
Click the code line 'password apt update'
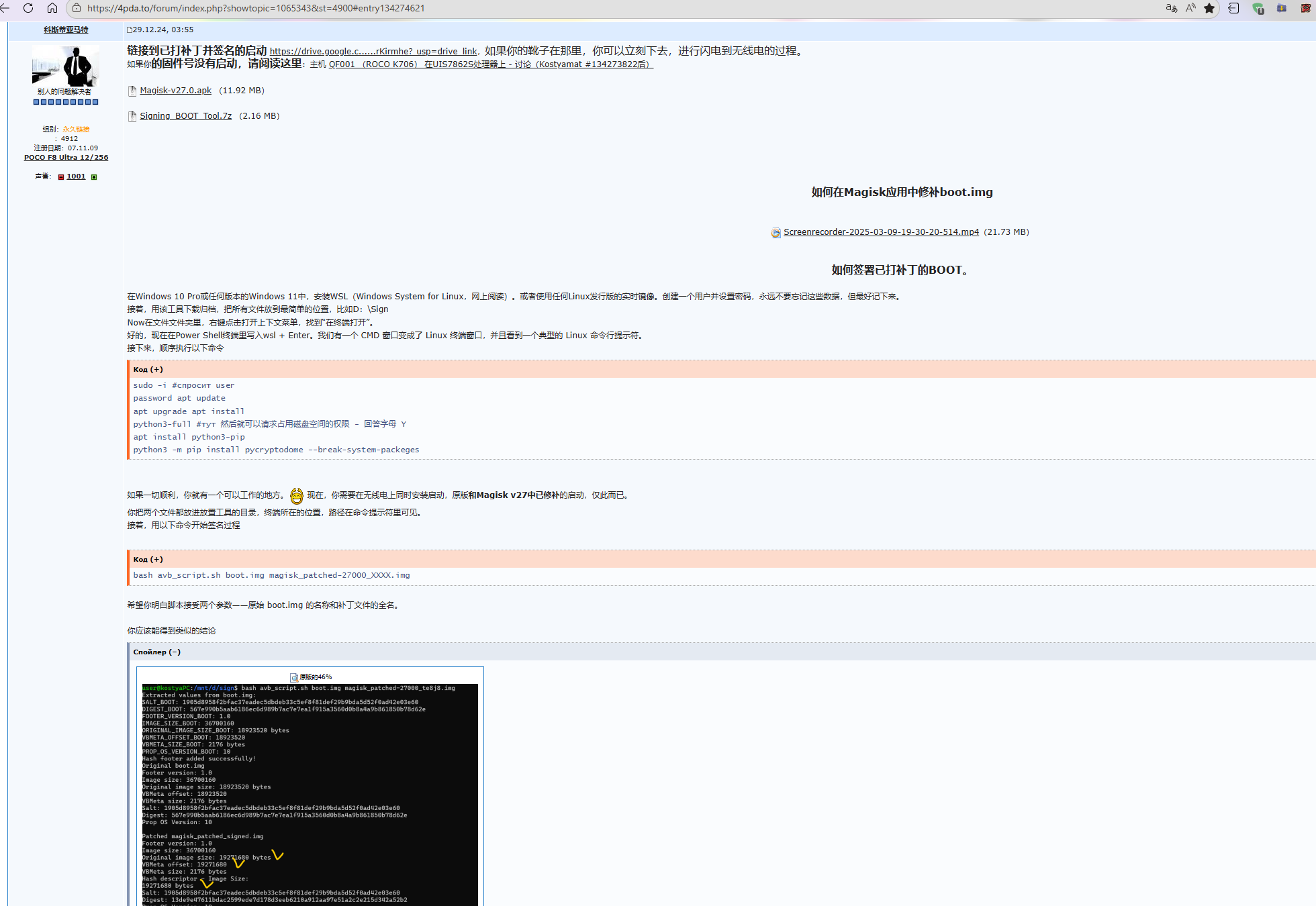click(x=179, y=398)
